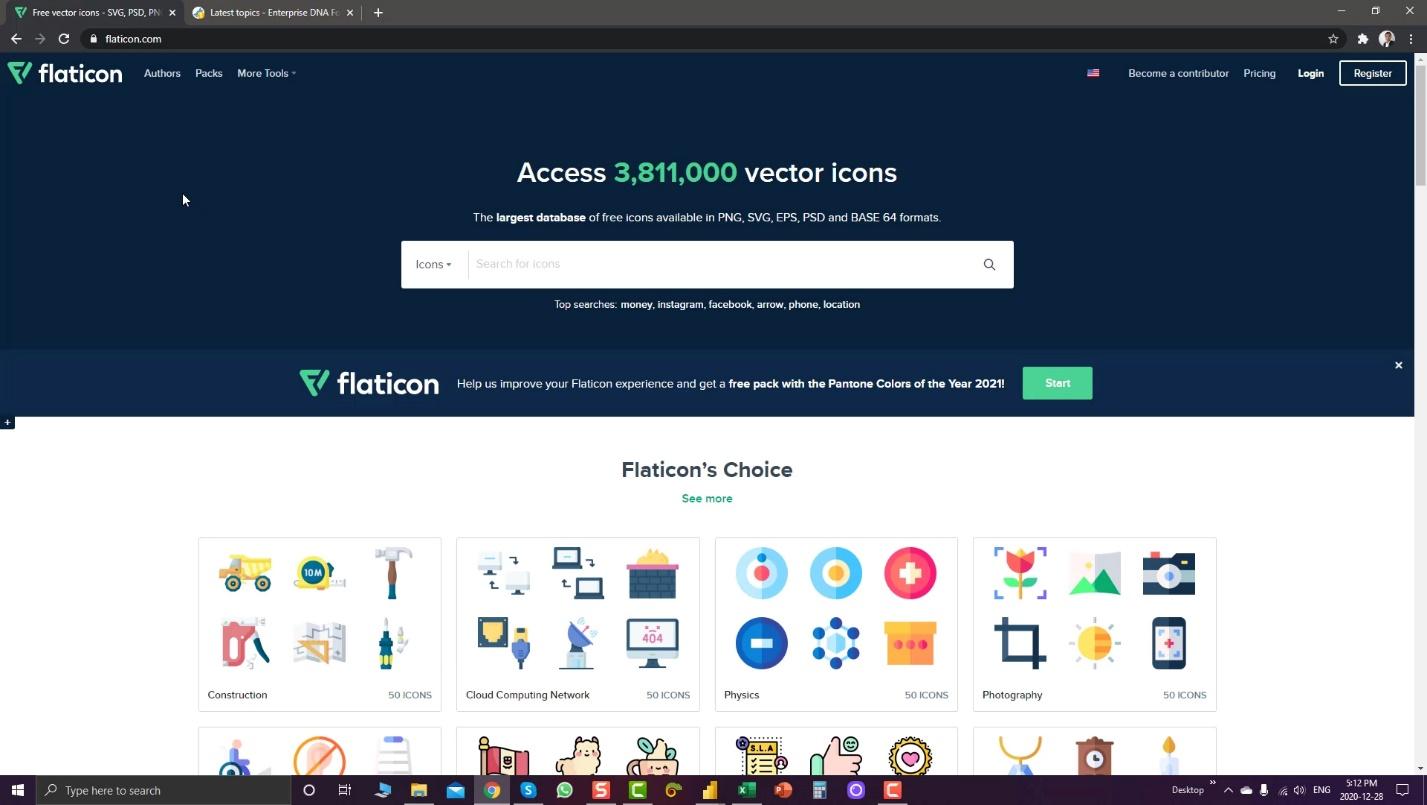This screenshot has width=1427, height=805.
Task: Select the laptop sync arrows icon
Action: (x=578, y=573)
